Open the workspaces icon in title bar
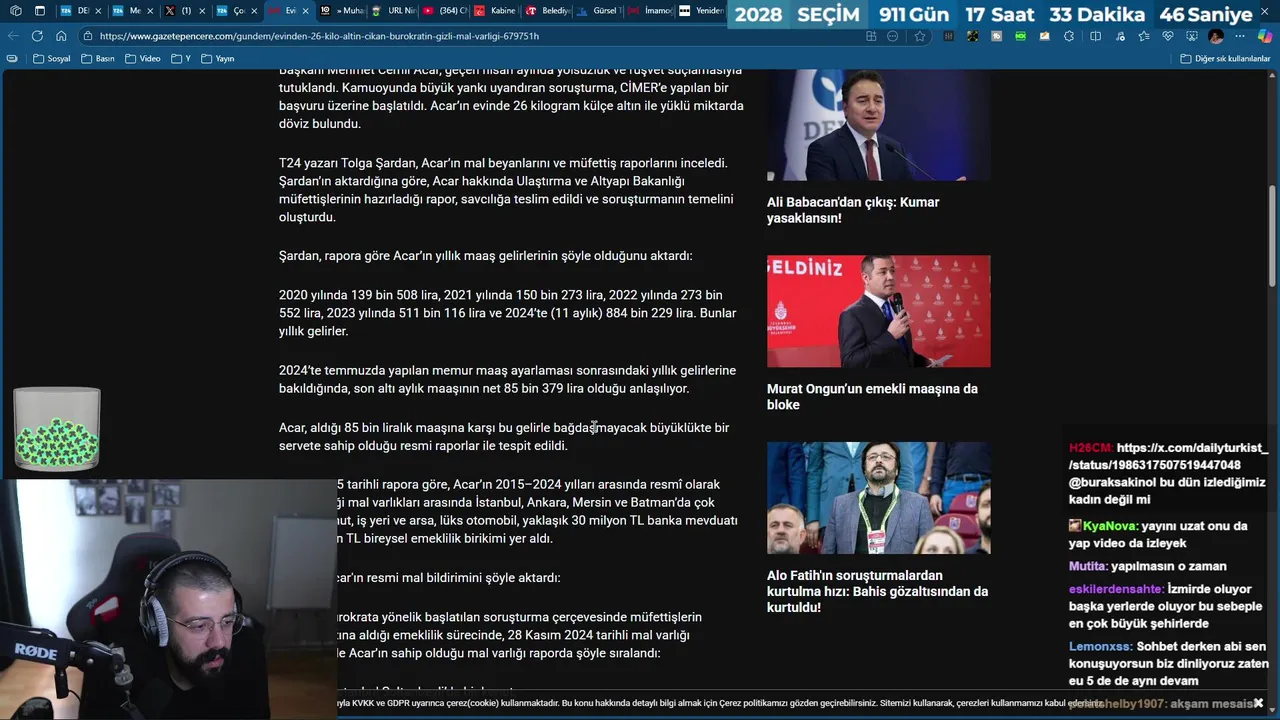Viewport: 1280px width, 720px height. pyautogui.click(x=15, y=11)
